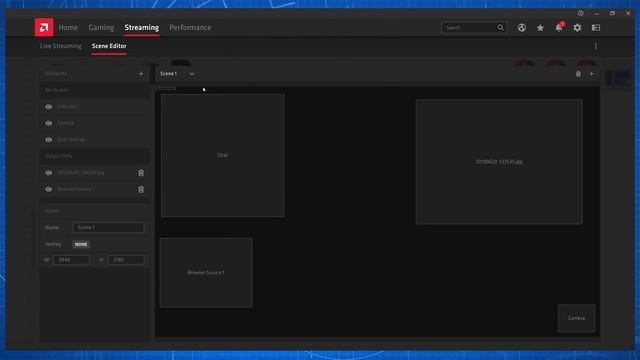Image resolution: width=640 pixels, height=360 pixels.
Task: Click the scene Name input field
Action: [x=108, y=227]
